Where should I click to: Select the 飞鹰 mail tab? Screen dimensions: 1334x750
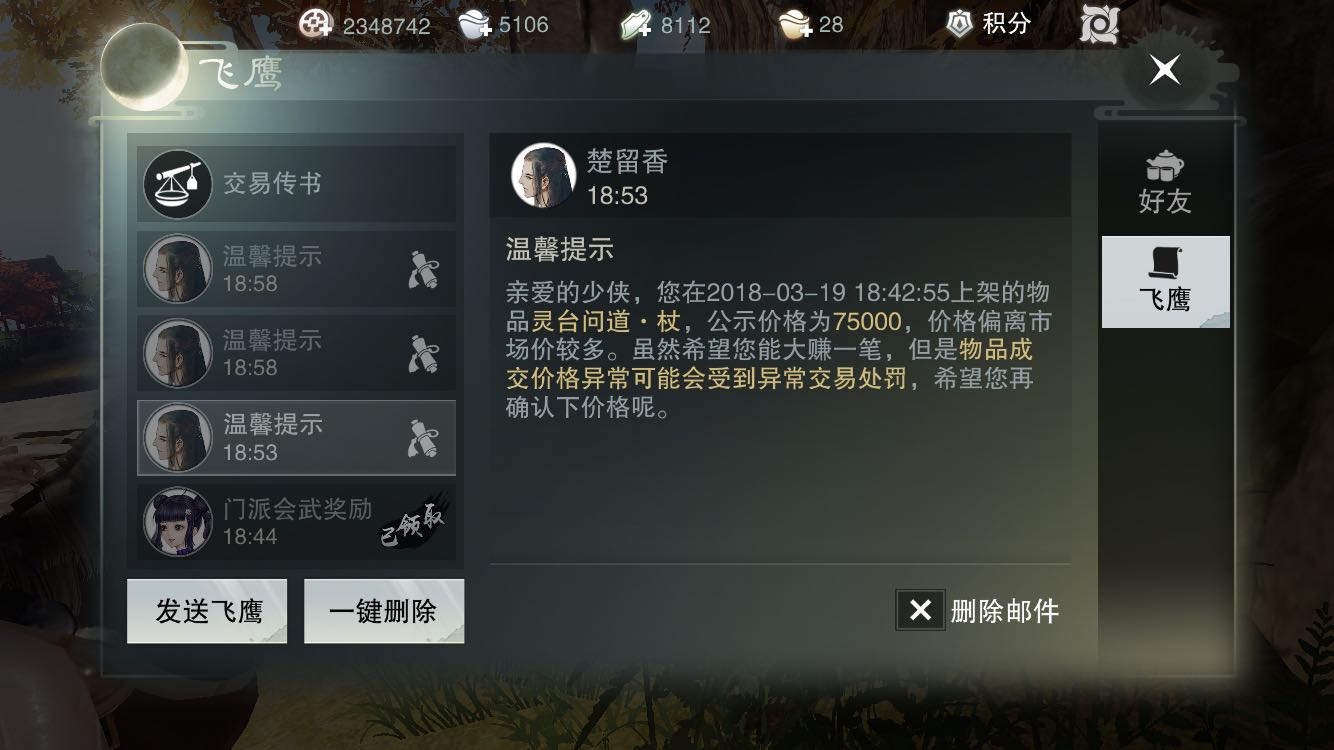point(1165,281)
